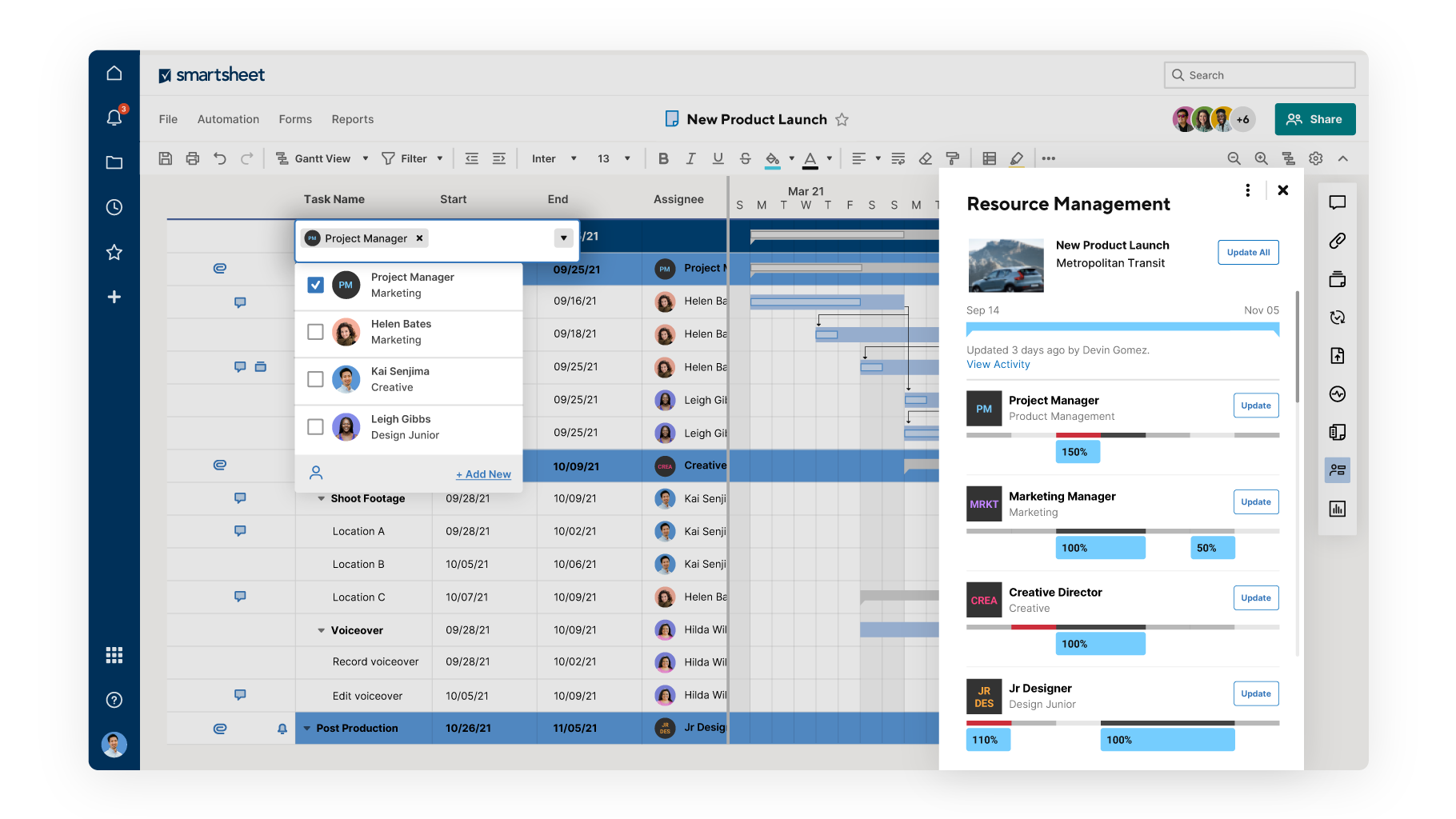Uncheck the Project Manager assignee
The image size is (1456, 819).
pyautogui.click(x=315, y=284)
